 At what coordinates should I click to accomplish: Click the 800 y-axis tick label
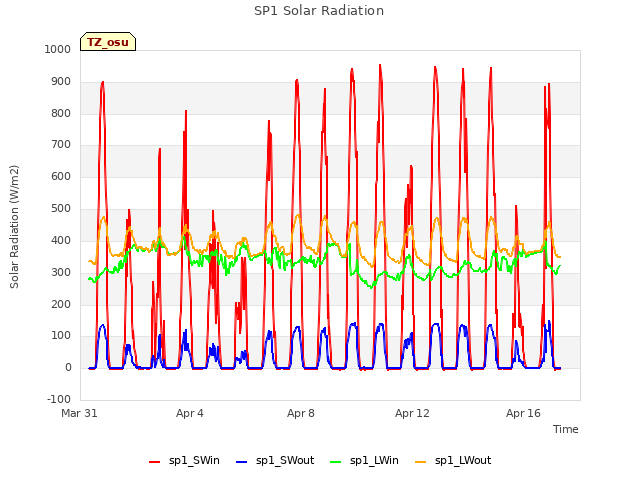[x=61, y=113]
